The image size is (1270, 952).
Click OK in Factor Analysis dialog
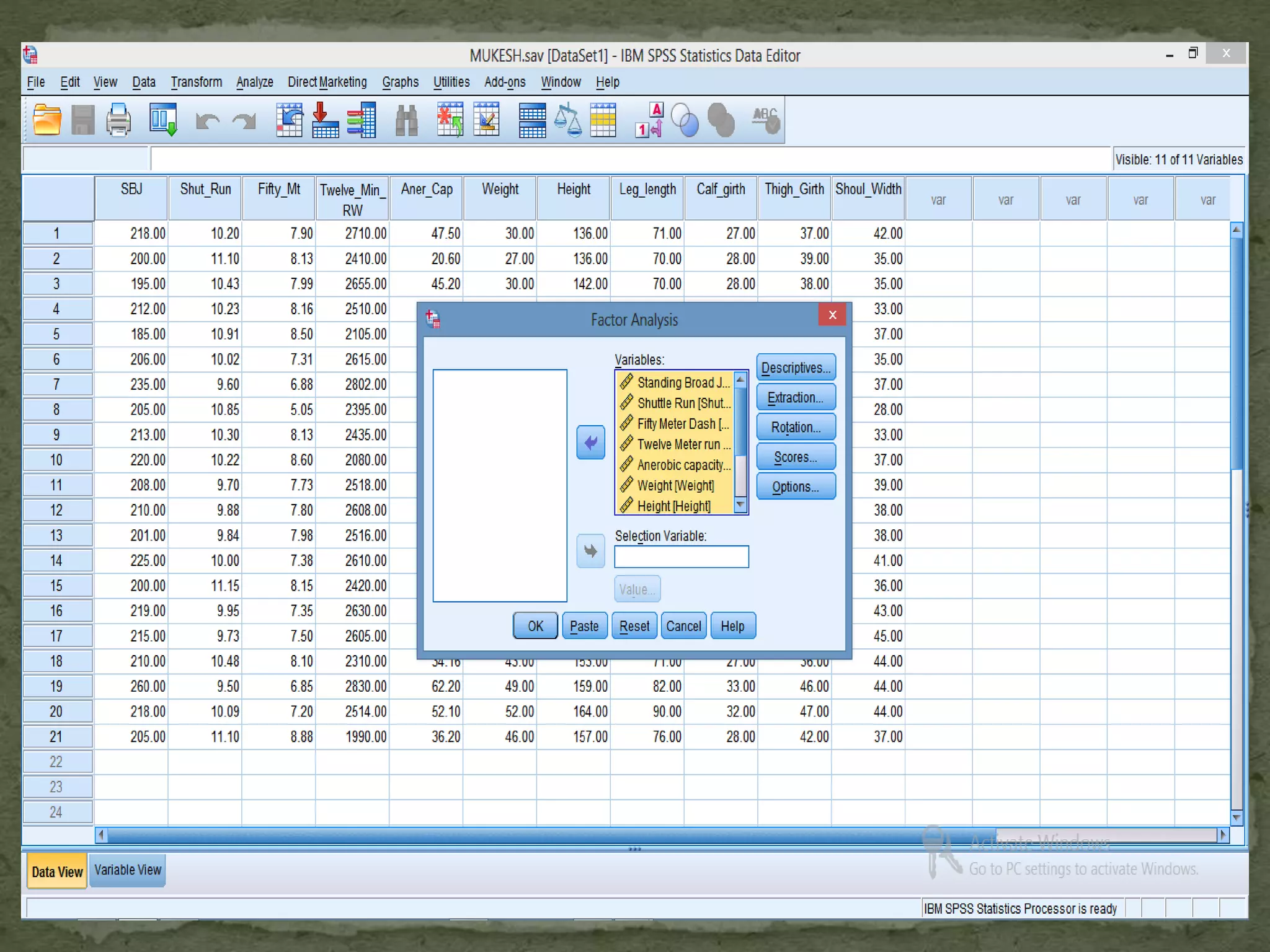tap(535, 626)
